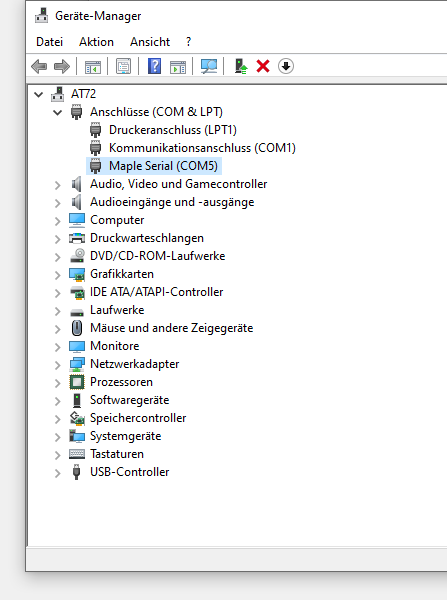Image resolution: width=447 pixels, height=600 pixels.
Task: Expand the USB-Controller category
Action: point(57,473)
